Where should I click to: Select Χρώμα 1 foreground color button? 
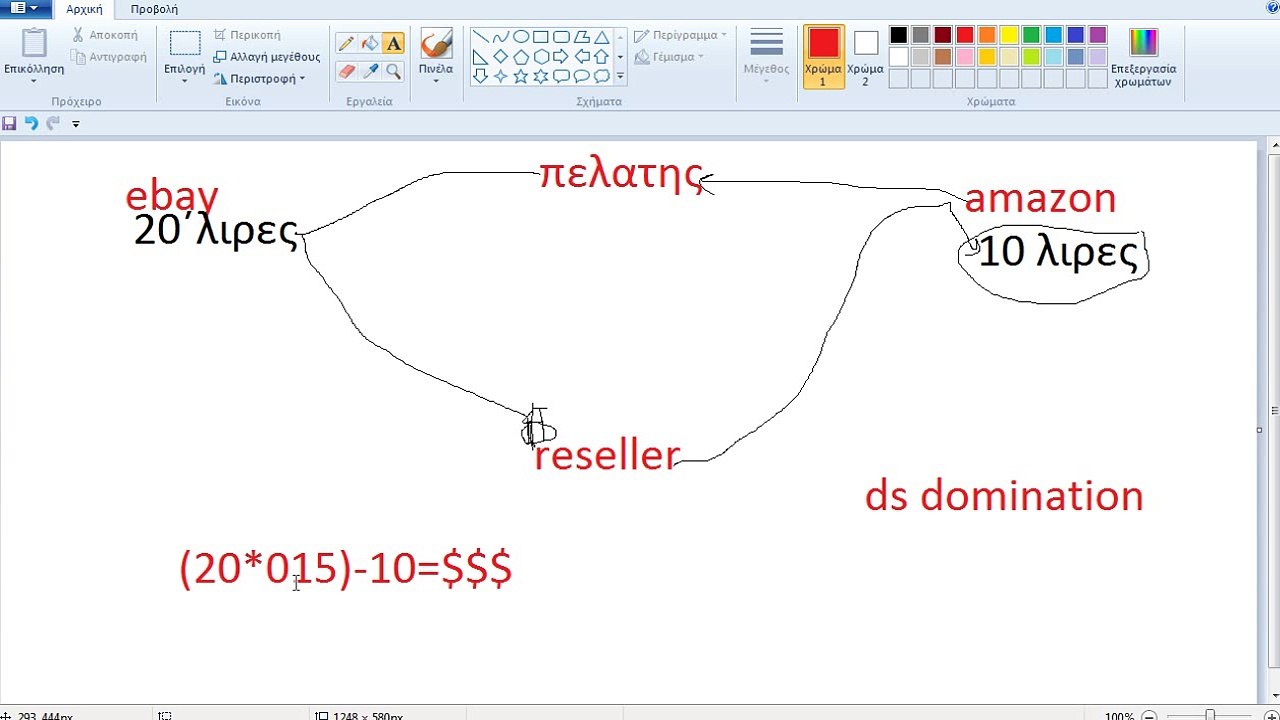pyautogui.click(x=824, y=56)
